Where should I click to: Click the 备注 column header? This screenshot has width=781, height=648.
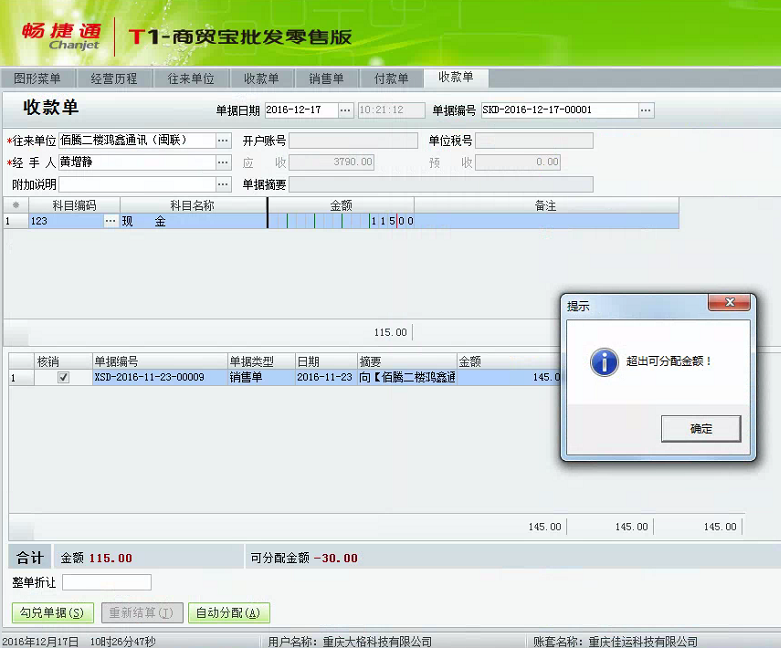tap(546, 205)
